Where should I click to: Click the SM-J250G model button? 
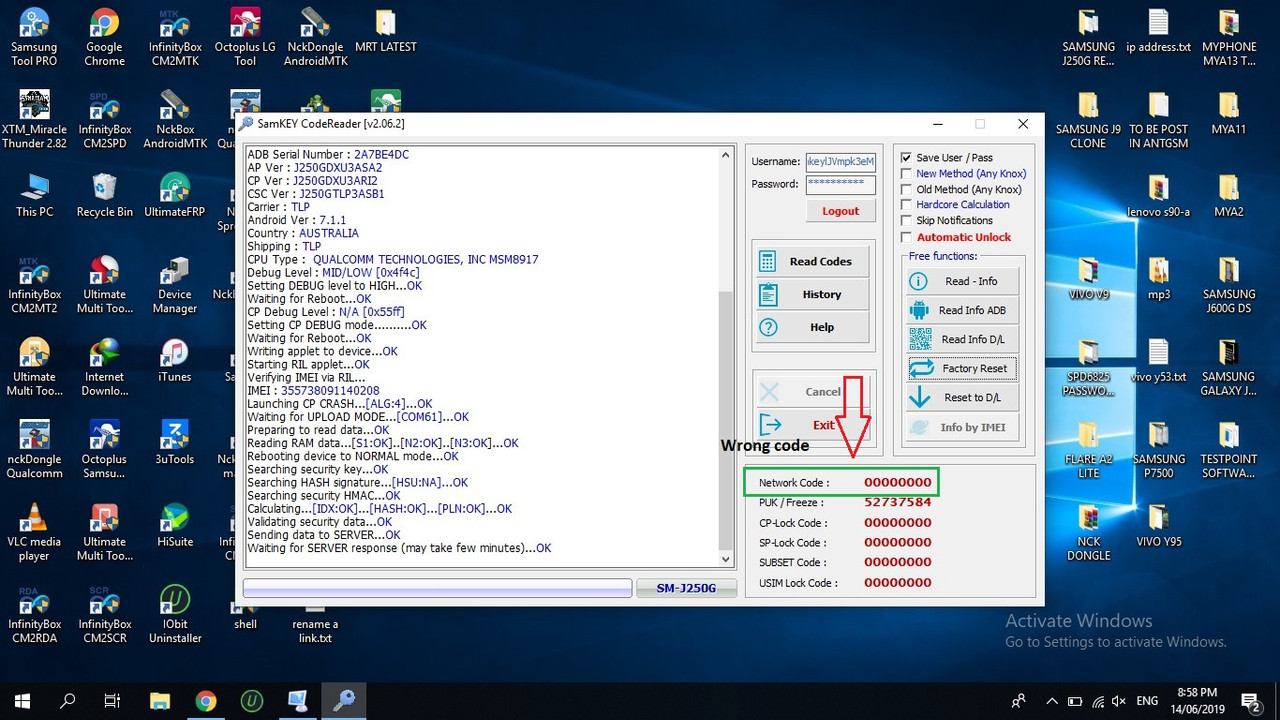tap(686, 588)
